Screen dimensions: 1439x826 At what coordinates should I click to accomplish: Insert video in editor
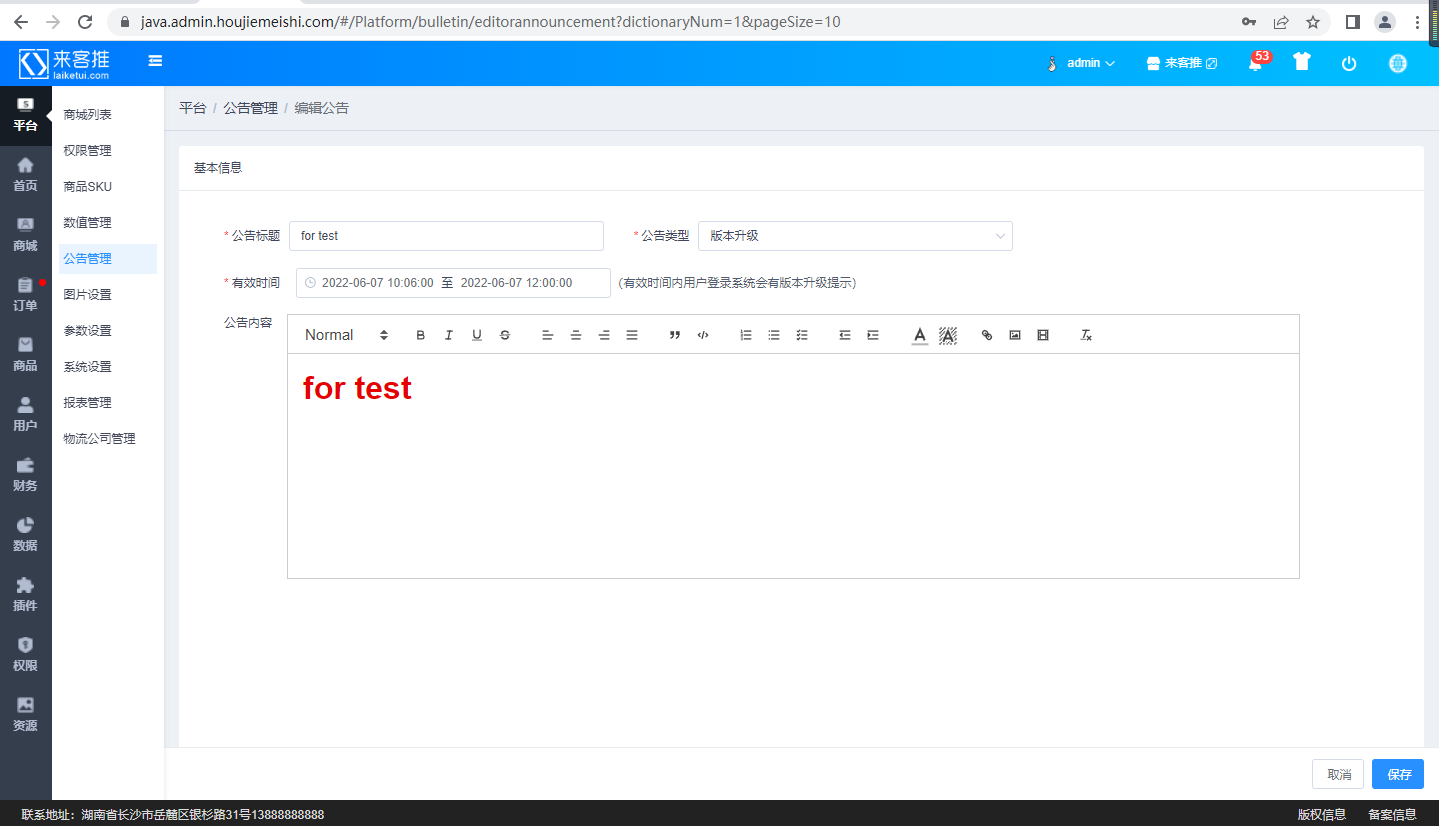pyautogui.click(x=1043, y=335)
